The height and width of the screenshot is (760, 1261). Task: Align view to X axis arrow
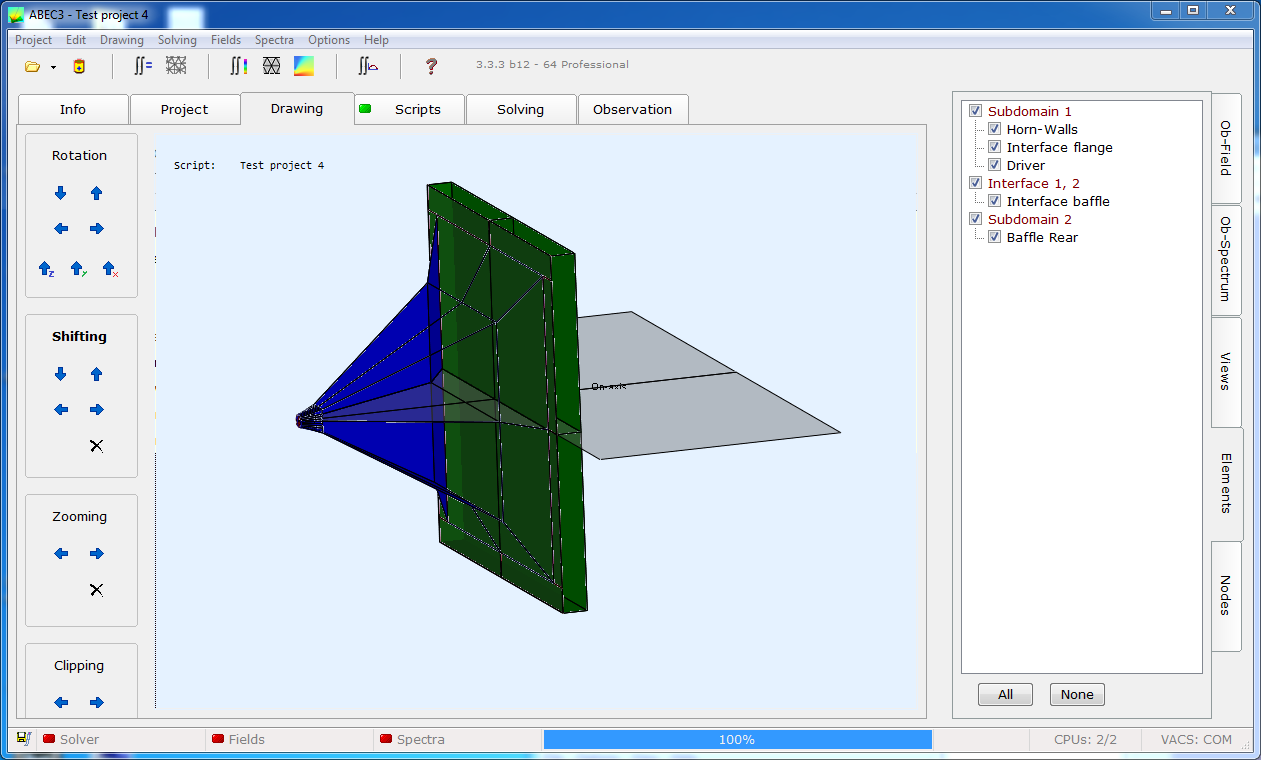(110, 269)
